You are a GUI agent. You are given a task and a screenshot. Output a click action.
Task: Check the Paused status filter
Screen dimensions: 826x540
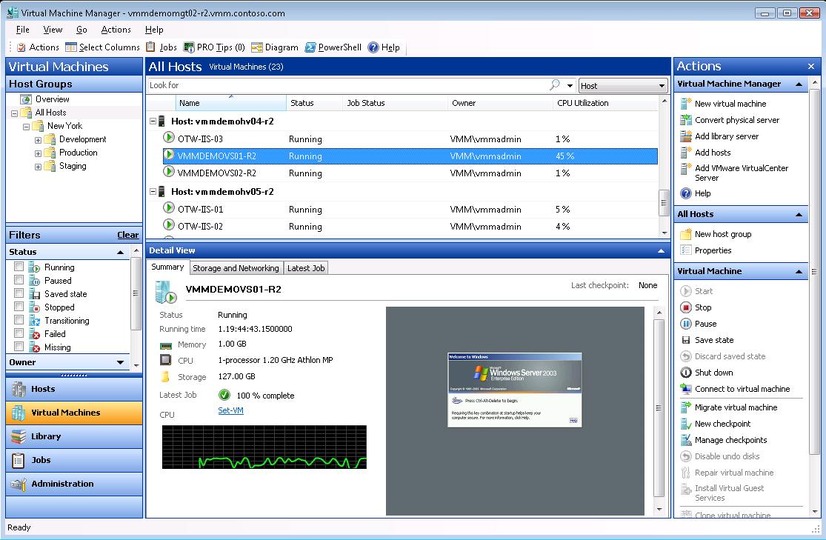[19, 280]
